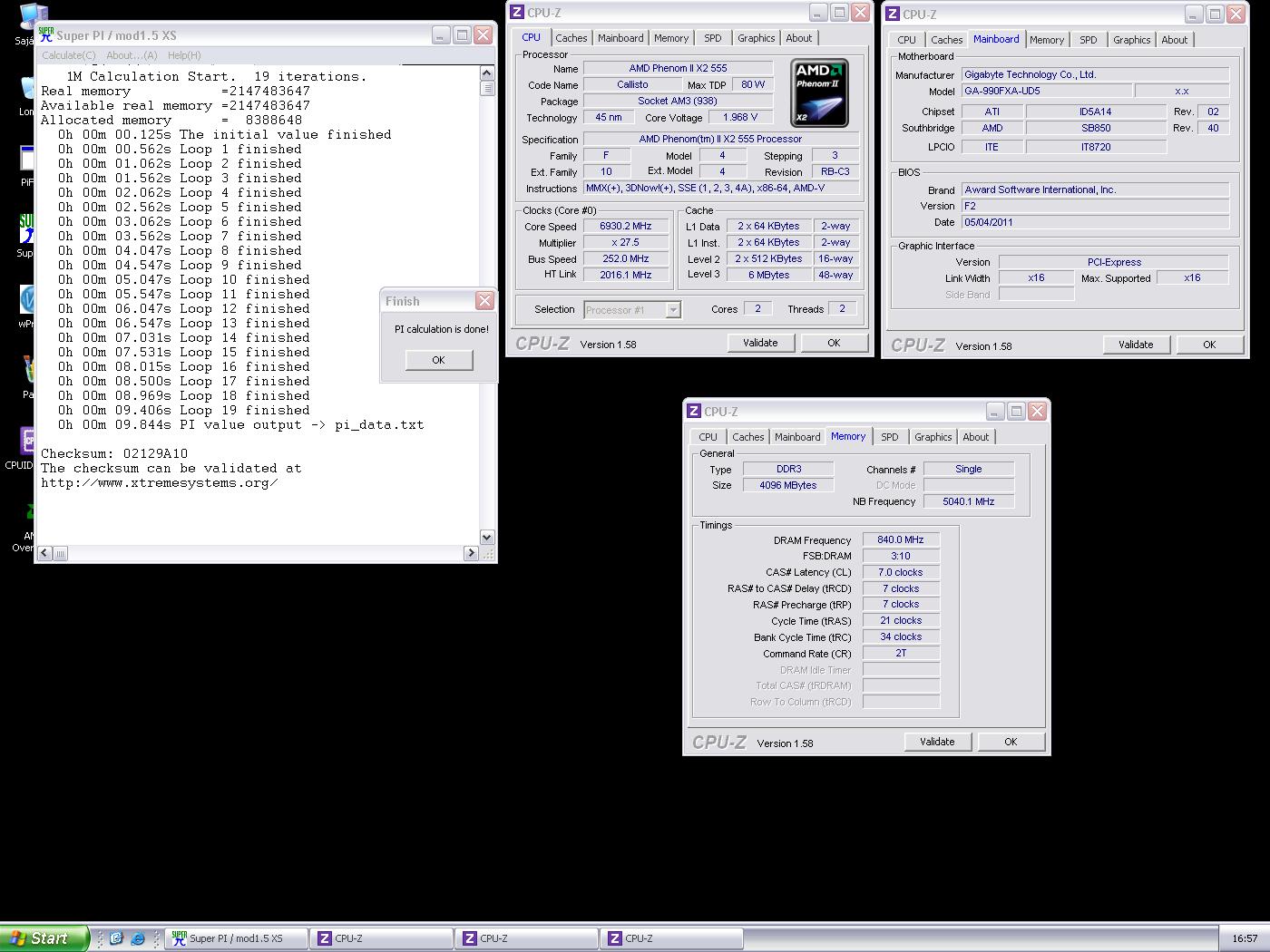Screen dimensions: 1270x952
Task: Click Validate in the CPU window
Action: click(760, 343)
